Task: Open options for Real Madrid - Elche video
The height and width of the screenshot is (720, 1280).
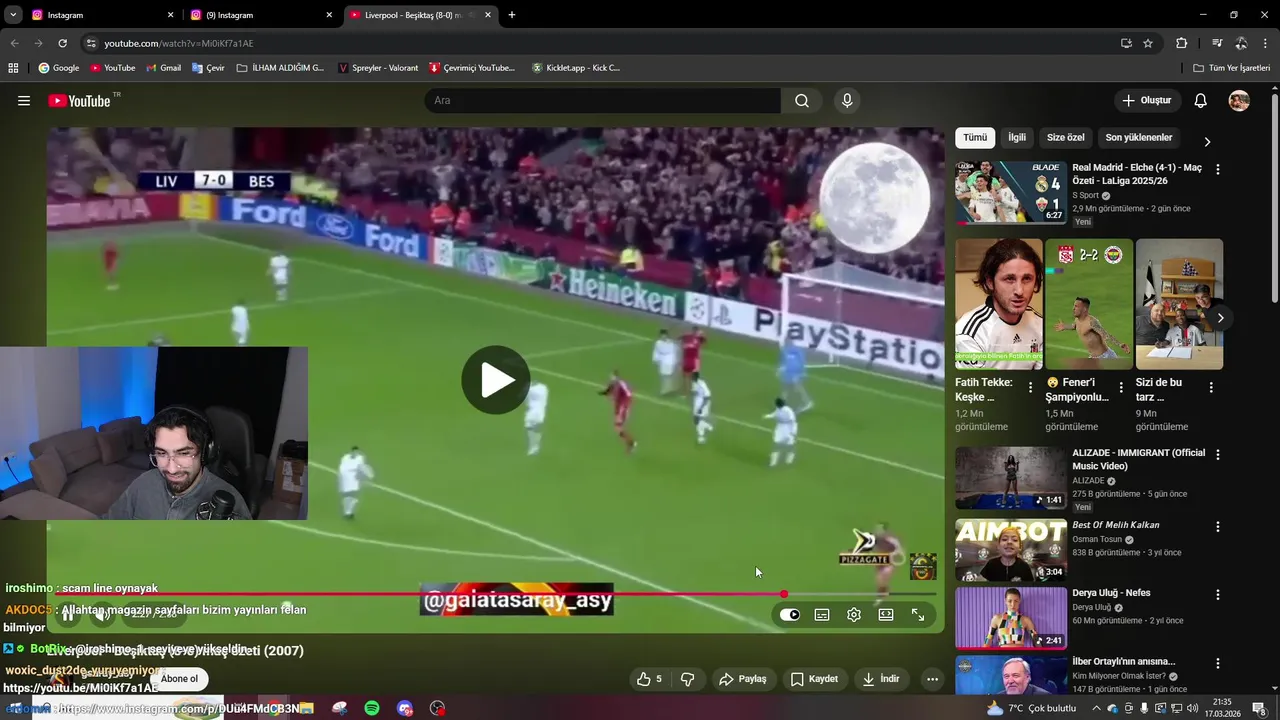Action: (x=1218, y=170)
